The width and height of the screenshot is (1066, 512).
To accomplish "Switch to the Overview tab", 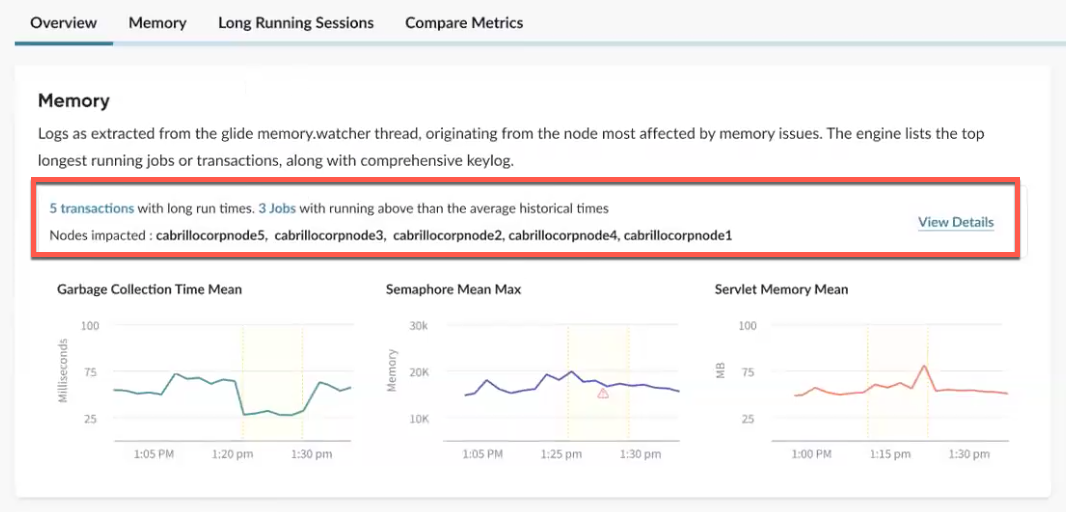I will tap(64, 22).
